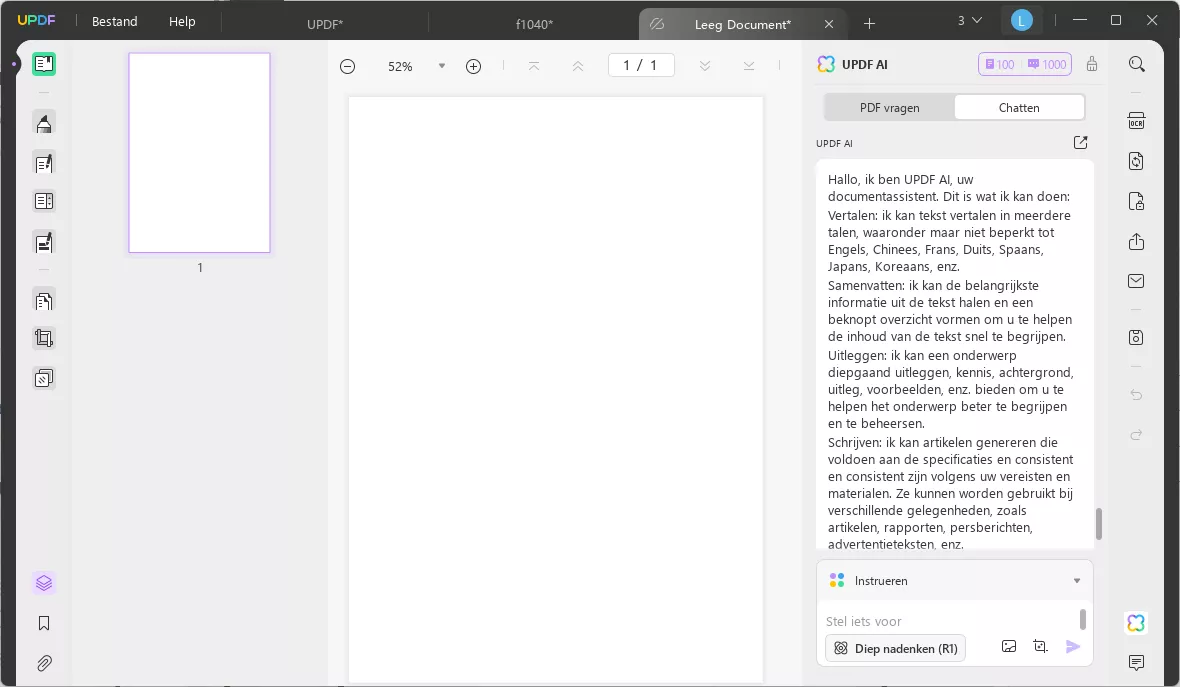Go to the next page arrow
This screenshot has height=687, width=1180.
coord(704,66)
